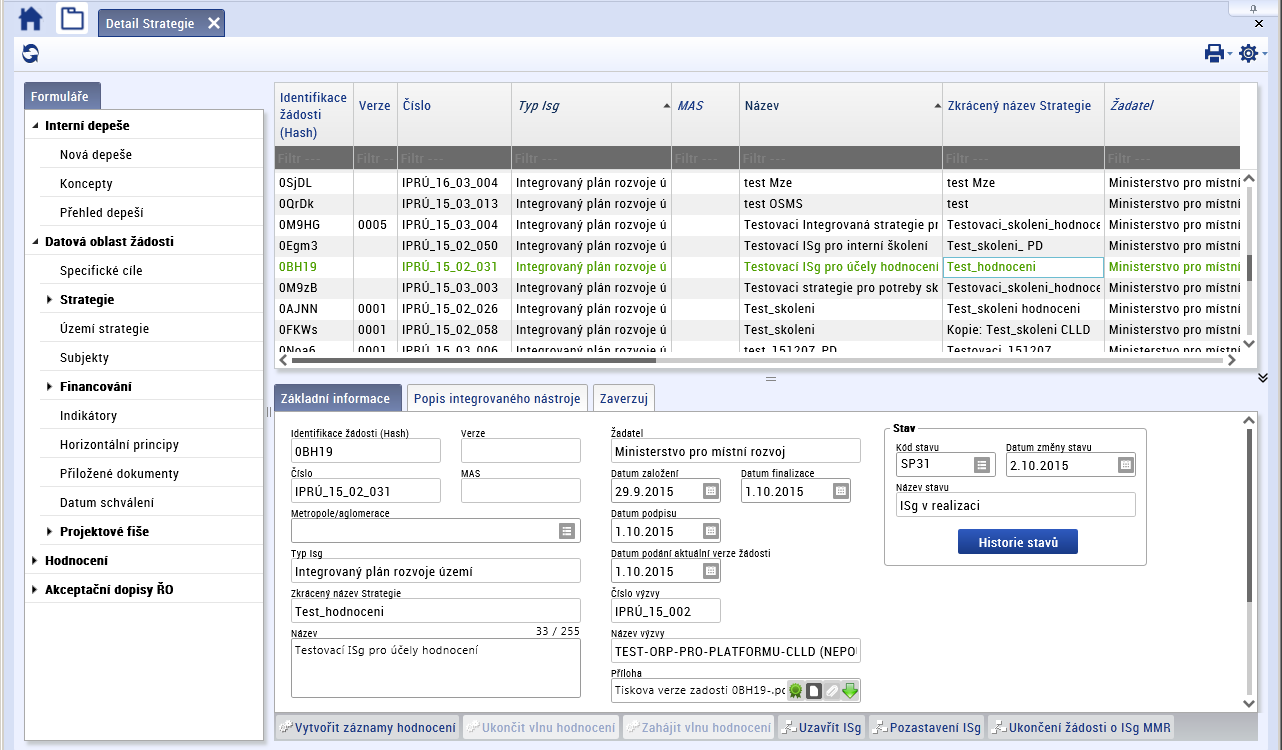The height and width of the screenshot is (750, 1282).
Task: Click the Název text area
Action: click(435, 667)
